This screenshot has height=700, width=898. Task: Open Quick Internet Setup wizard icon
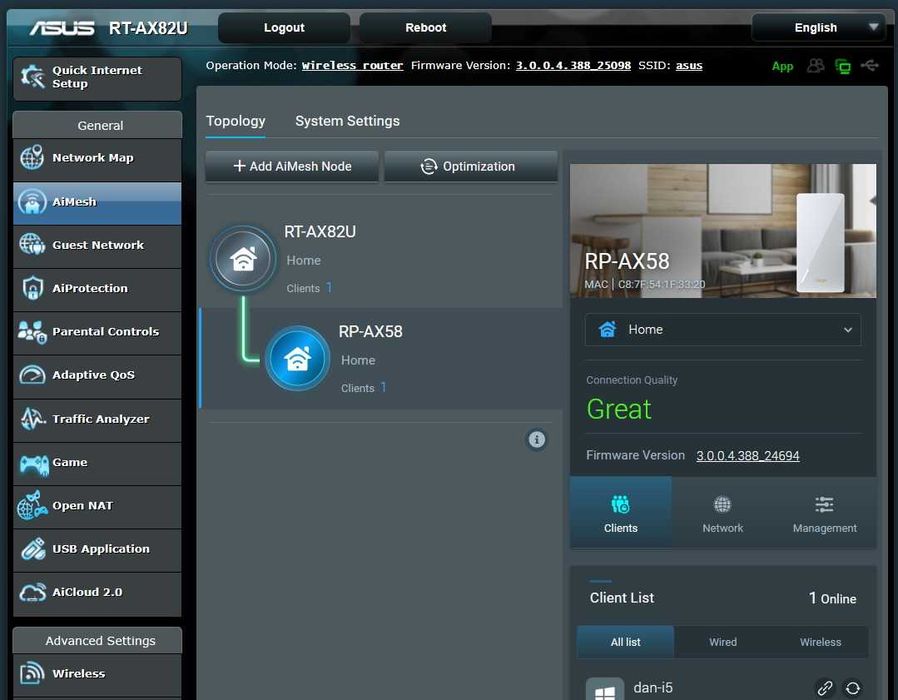pos(32,77)
